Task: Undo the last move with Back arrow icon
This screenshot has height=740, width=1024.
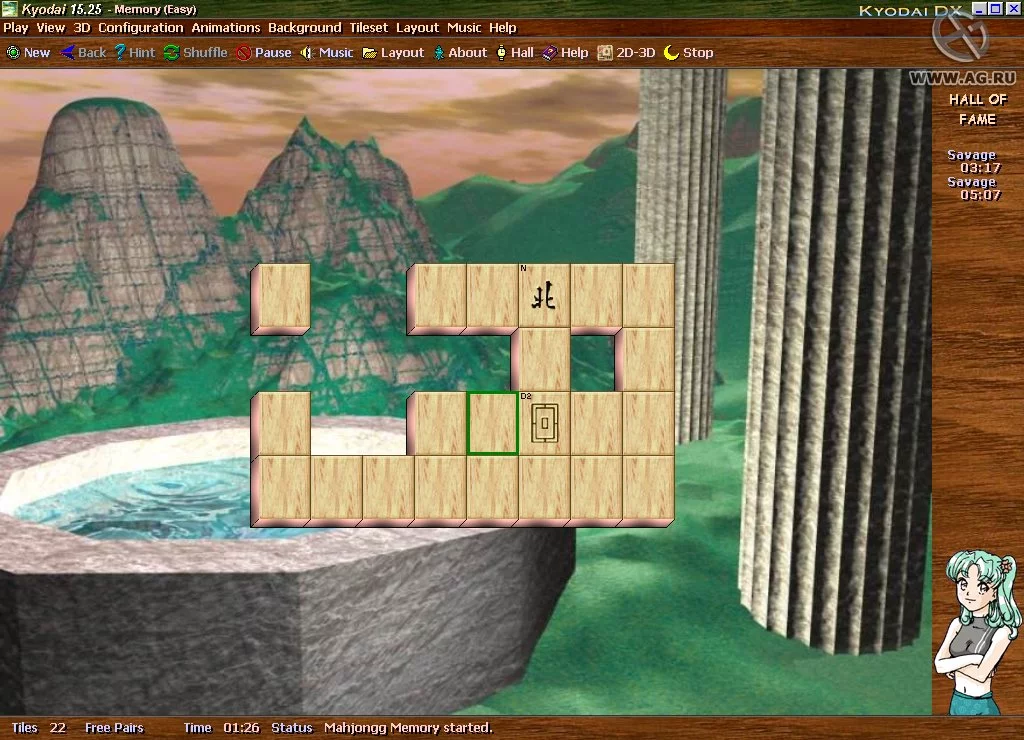Action: click(x=67, y=53)
